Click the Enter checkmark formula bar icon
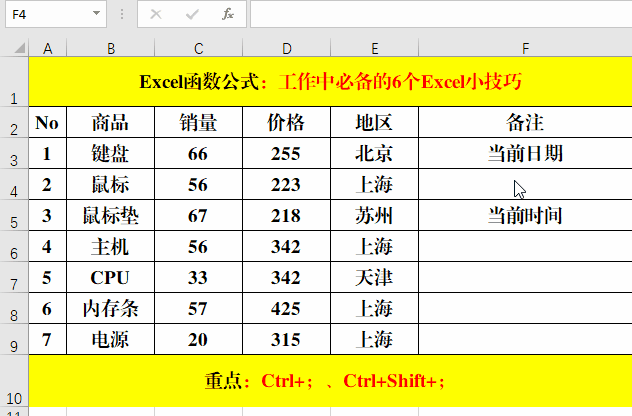Screen dimensions: 632x416 tap(192, 15)
